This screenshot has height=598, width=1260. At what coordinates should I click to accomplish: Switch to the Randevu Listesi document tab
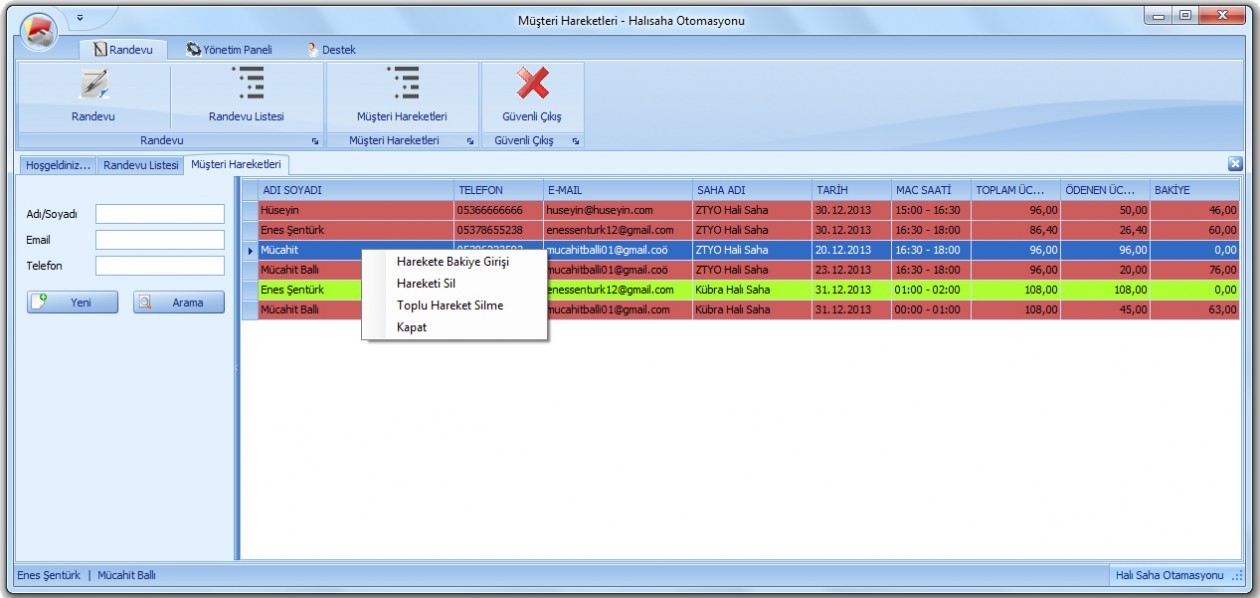pos(141,165)
